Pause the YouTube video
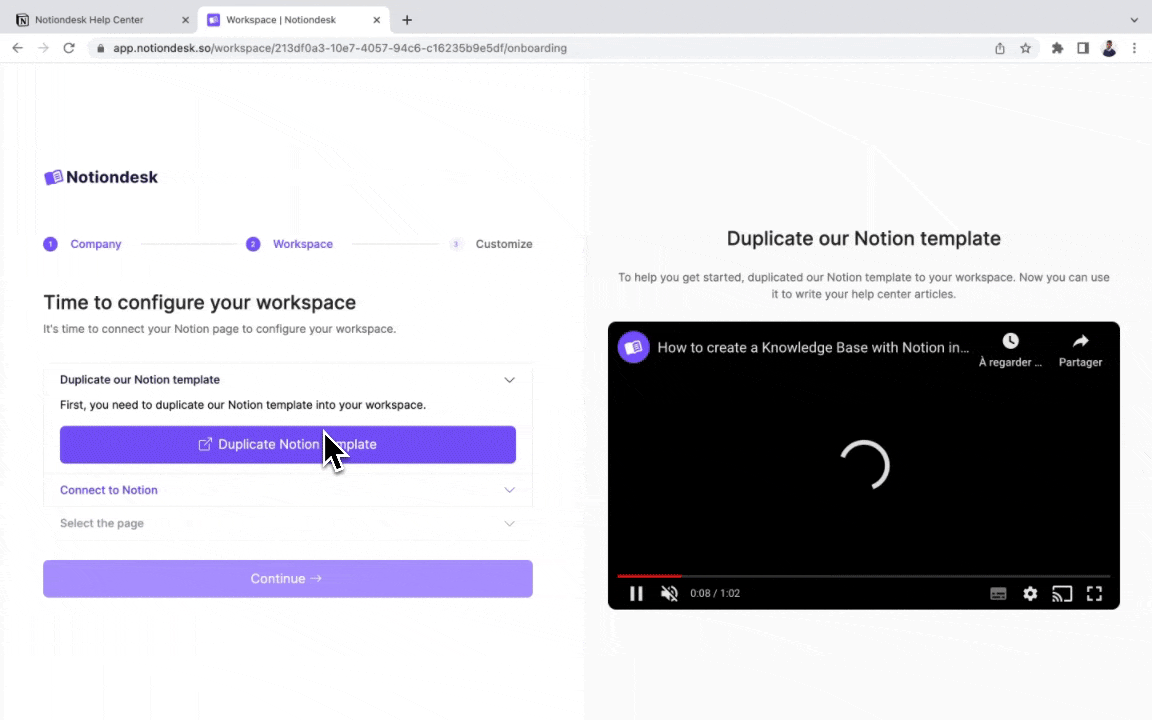 636,594
